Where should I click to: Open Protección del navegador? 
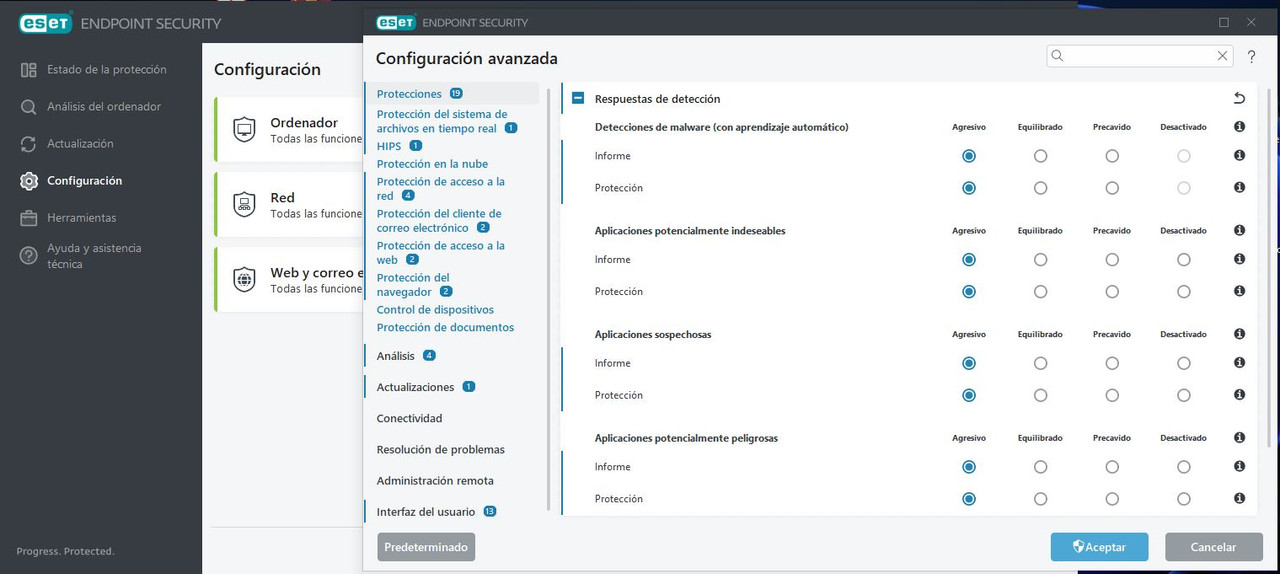tap(413, 285)
